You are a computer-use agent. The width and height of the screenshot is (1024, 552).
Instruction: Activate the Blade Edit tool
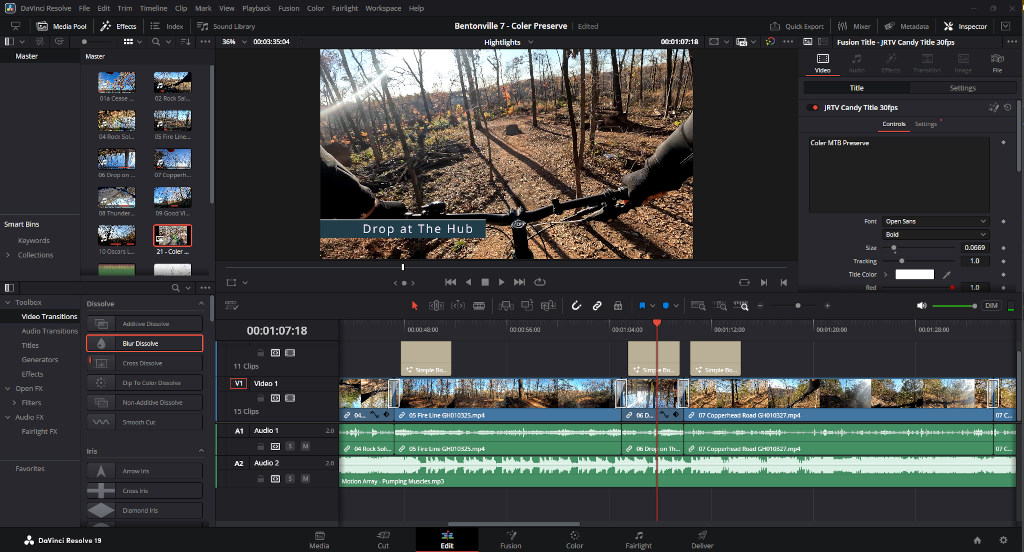tap(479, 305)
